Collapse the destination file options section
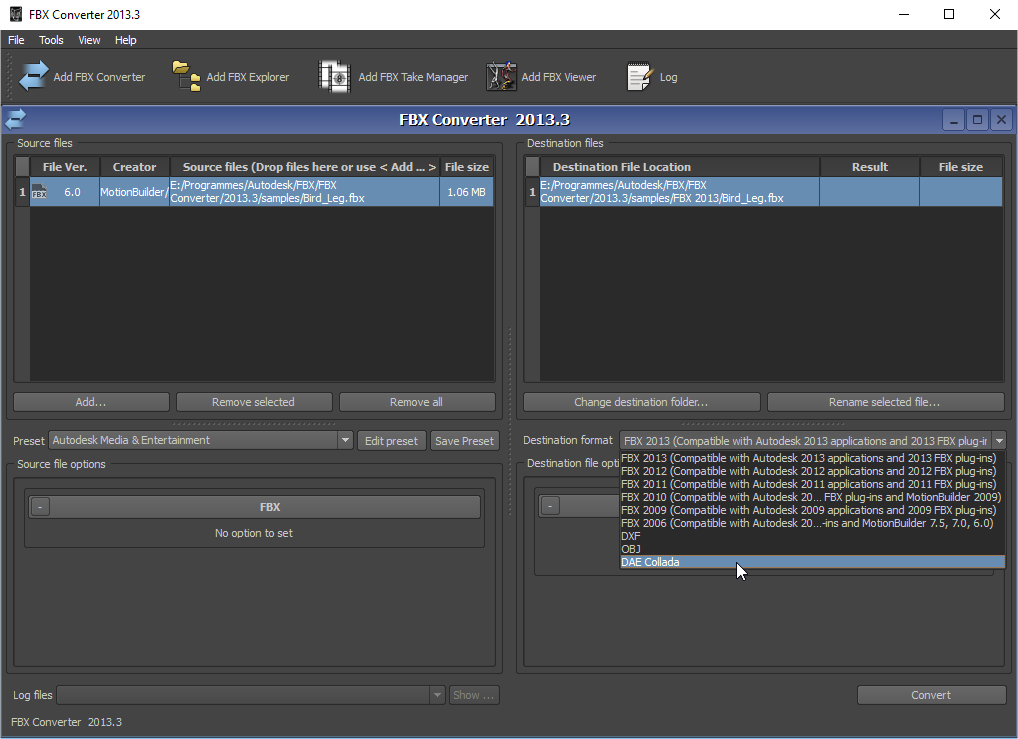This screenshot has height=739, width=1018. tap(550, 506)
